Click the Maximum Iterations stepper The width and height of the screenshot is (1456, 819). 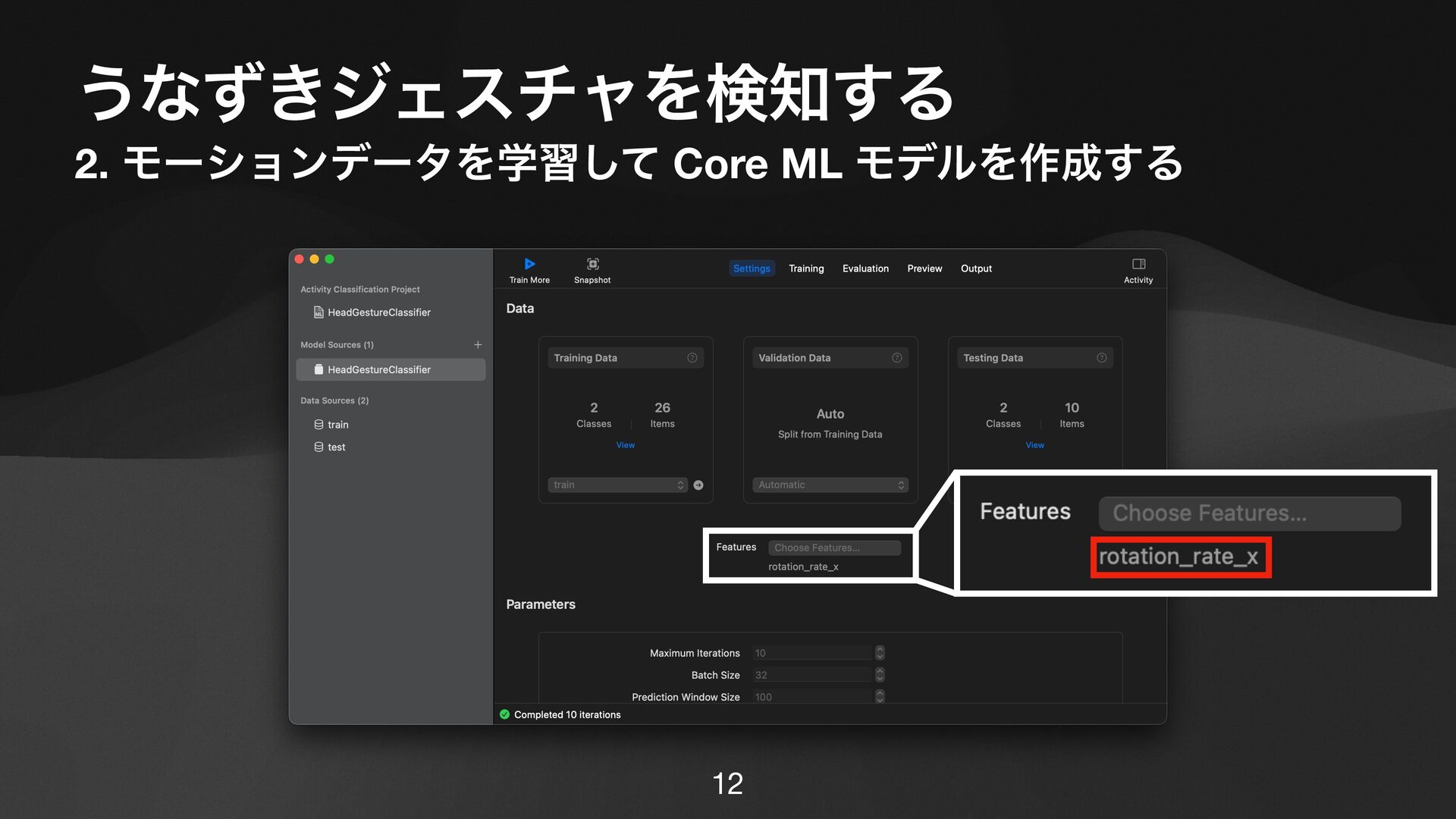click(880, 653)
